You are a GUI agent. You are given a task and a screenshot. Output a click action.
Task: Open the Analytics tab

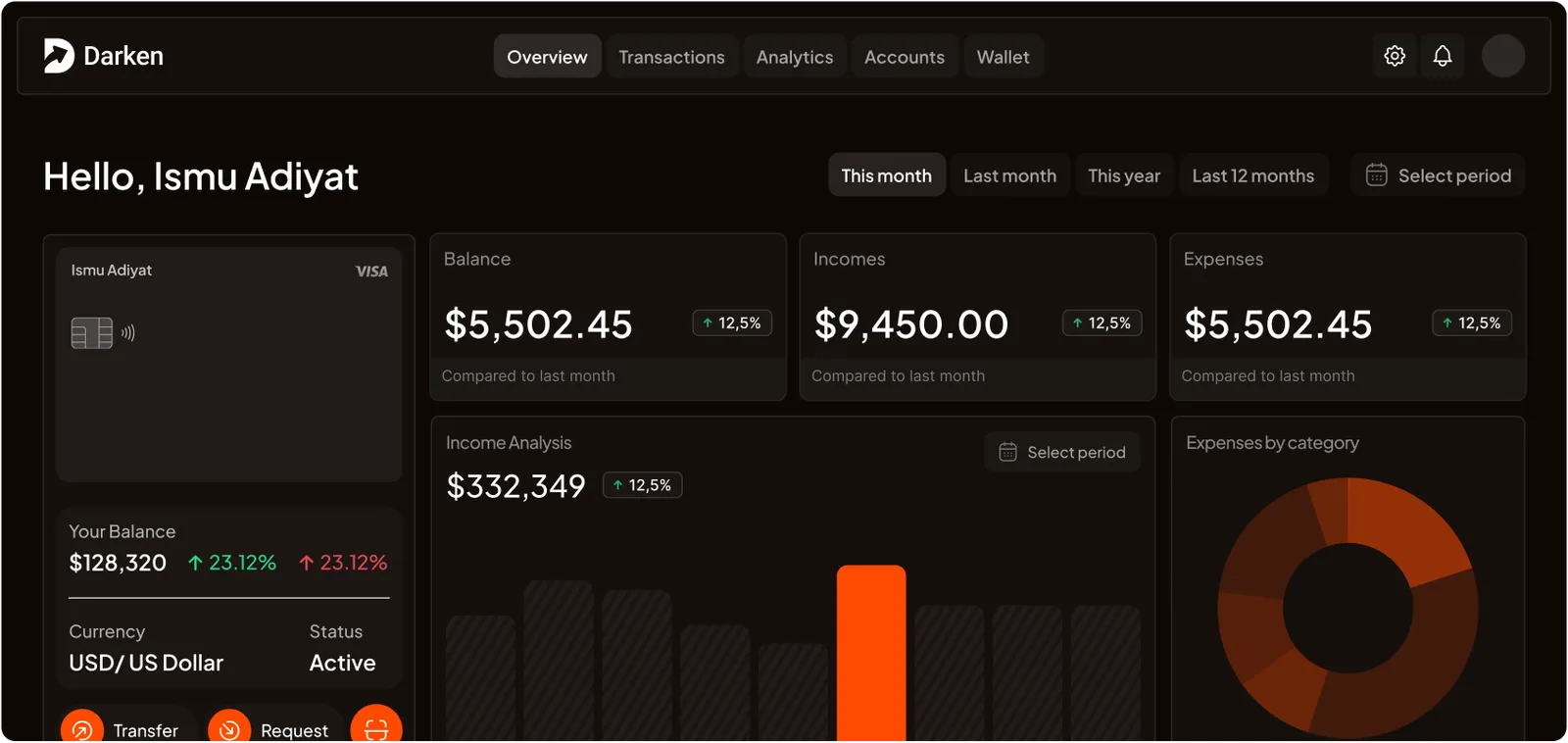(x=795, y=57)
